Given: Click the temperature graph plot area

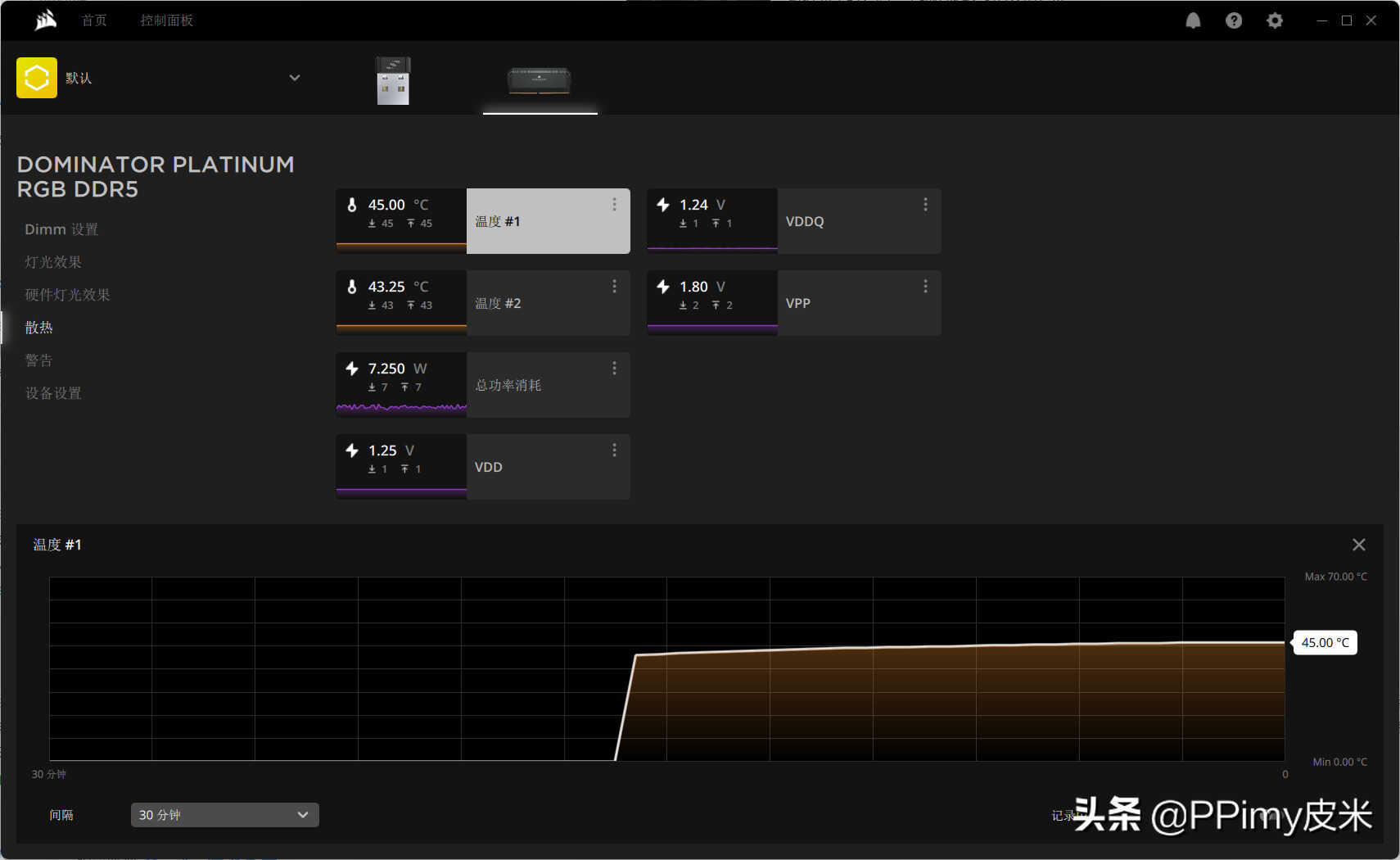Looking at the screenshot, I should (x=667, y=669).
